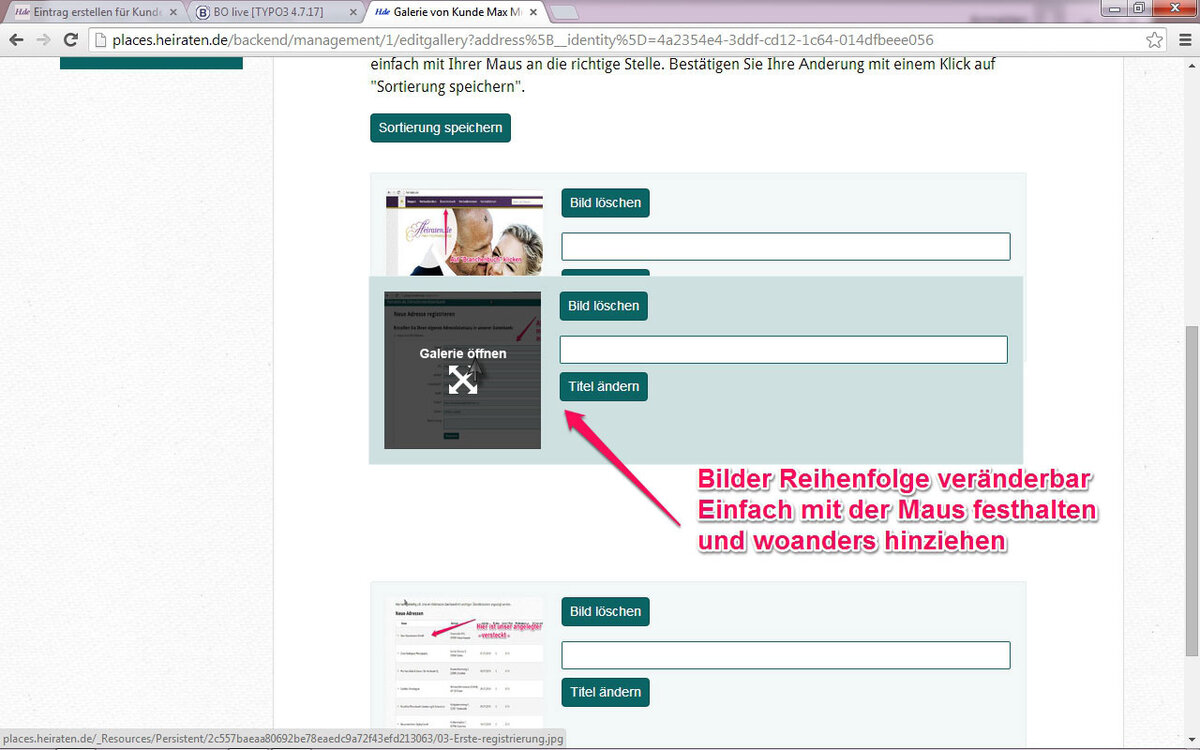Viewport: 1200px width, 750px height.
Task: Click the title field of the first image
Action: coord(785,246)
